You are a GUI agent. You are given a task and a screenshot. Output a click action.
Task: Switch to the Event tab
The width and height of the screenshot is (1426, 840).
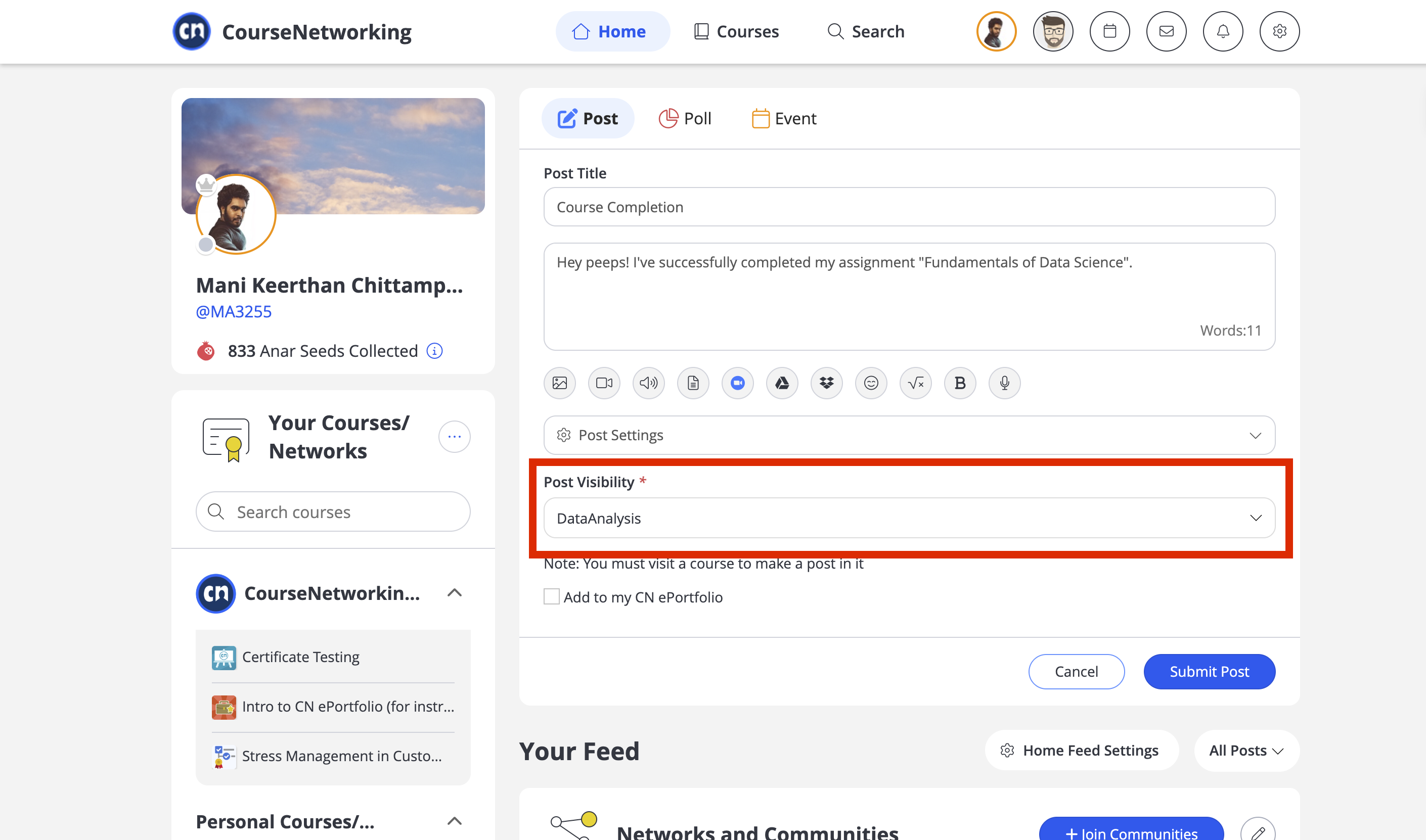[x=784, y=118]
